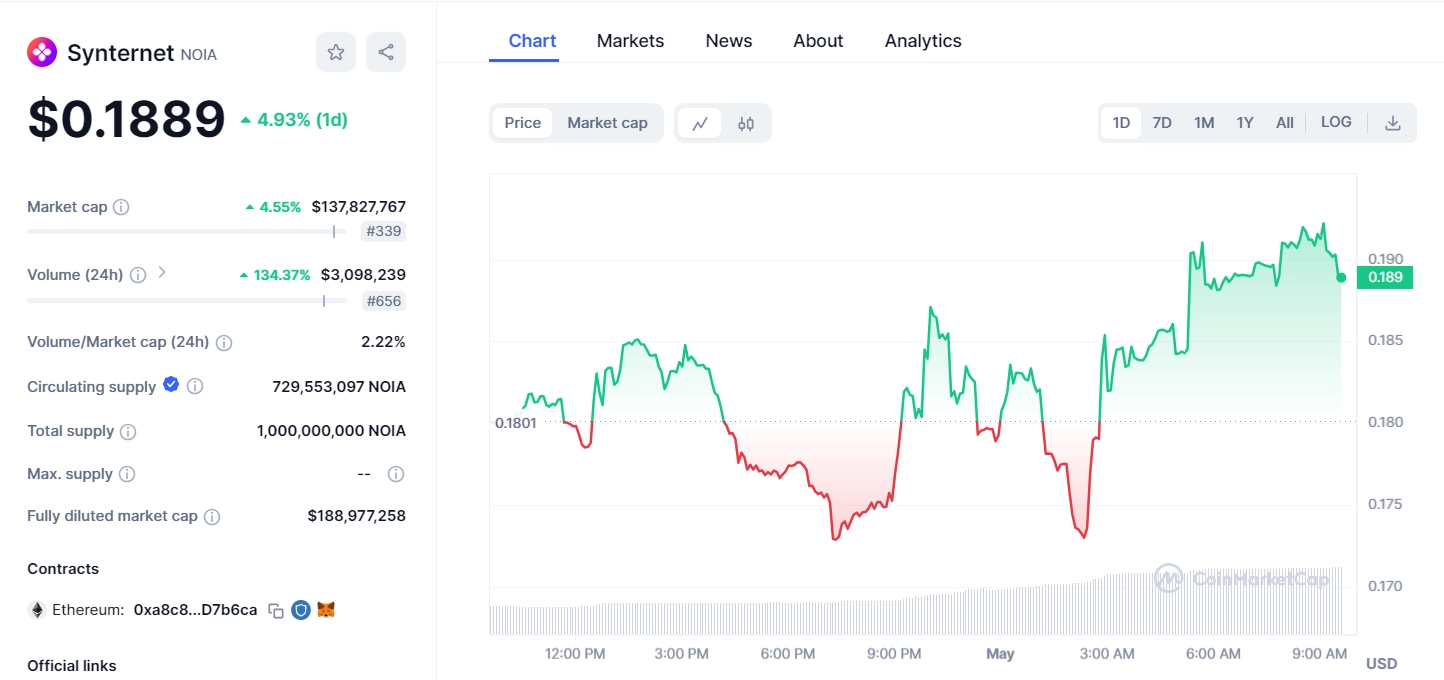Screen dimensions: 1444x680
Task: Open the Market cap info tooltip
Action: click(x=120, y=207)
